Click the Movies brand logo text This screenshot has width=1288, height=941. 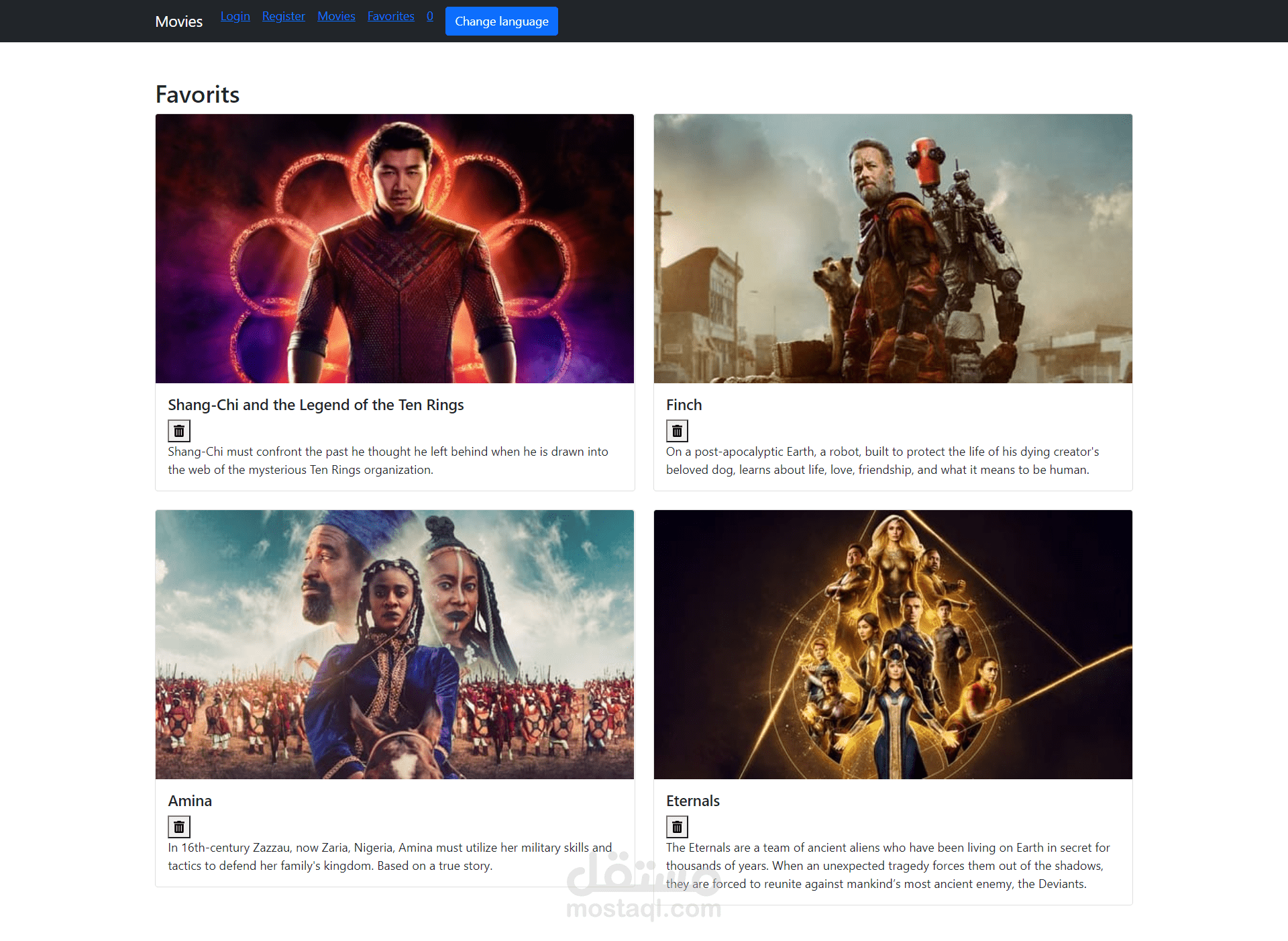tap(178, 21)
